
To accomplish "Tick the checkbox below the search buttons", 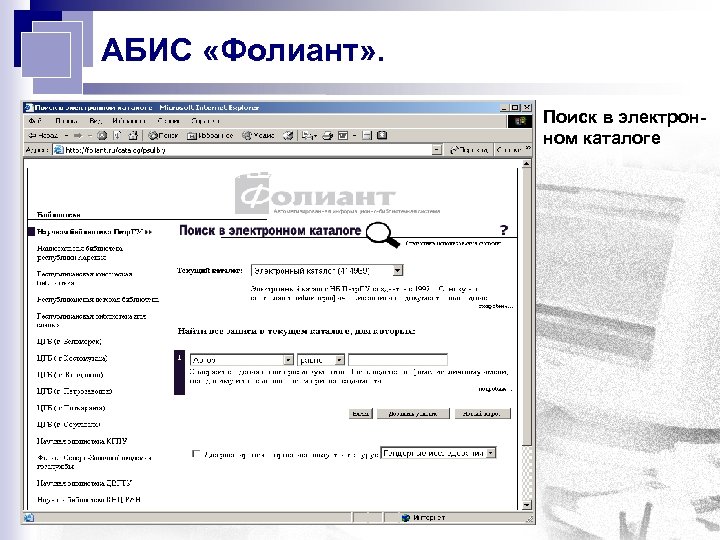I will click(x=196, y=454).
